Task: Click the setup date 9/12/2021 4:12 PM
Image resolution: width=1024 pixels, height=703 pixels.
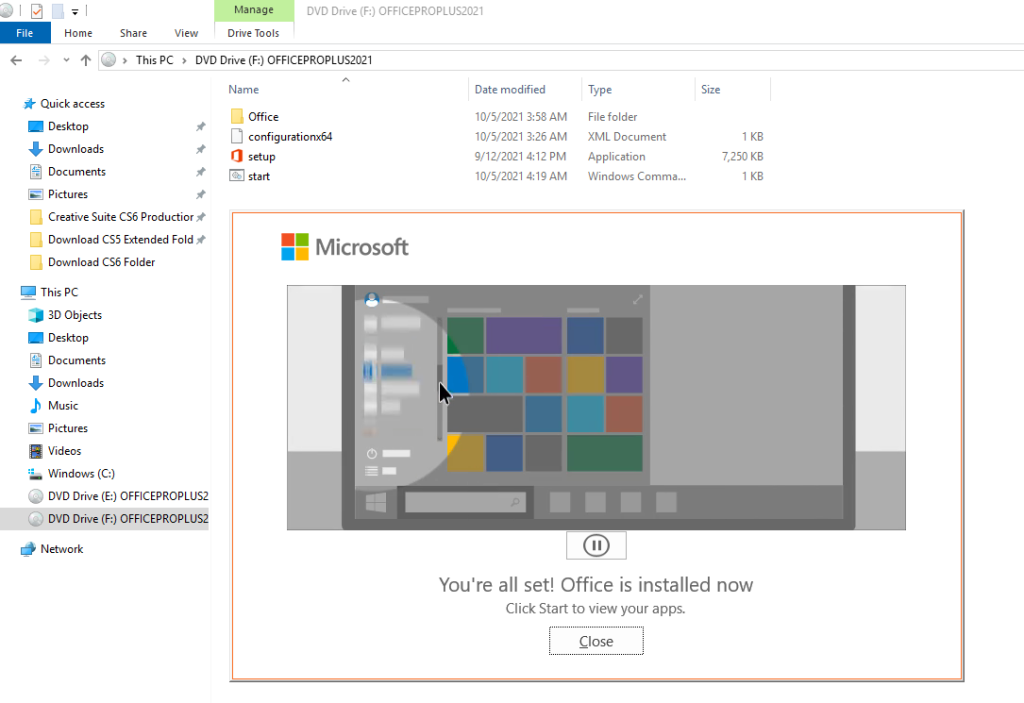Action: 520,156
